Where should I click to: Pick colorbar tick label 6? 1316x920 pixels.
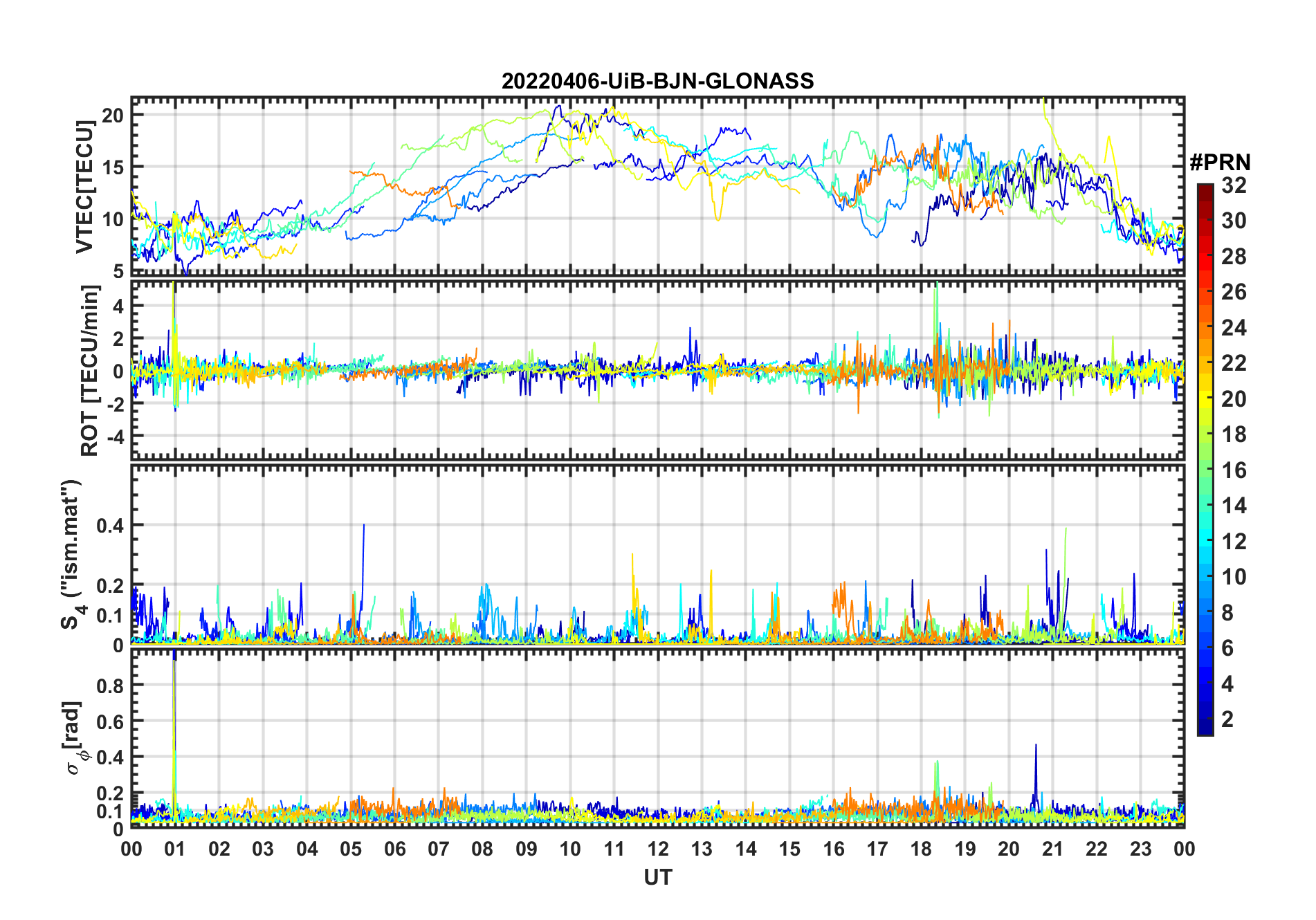(x=1227, y=648)
